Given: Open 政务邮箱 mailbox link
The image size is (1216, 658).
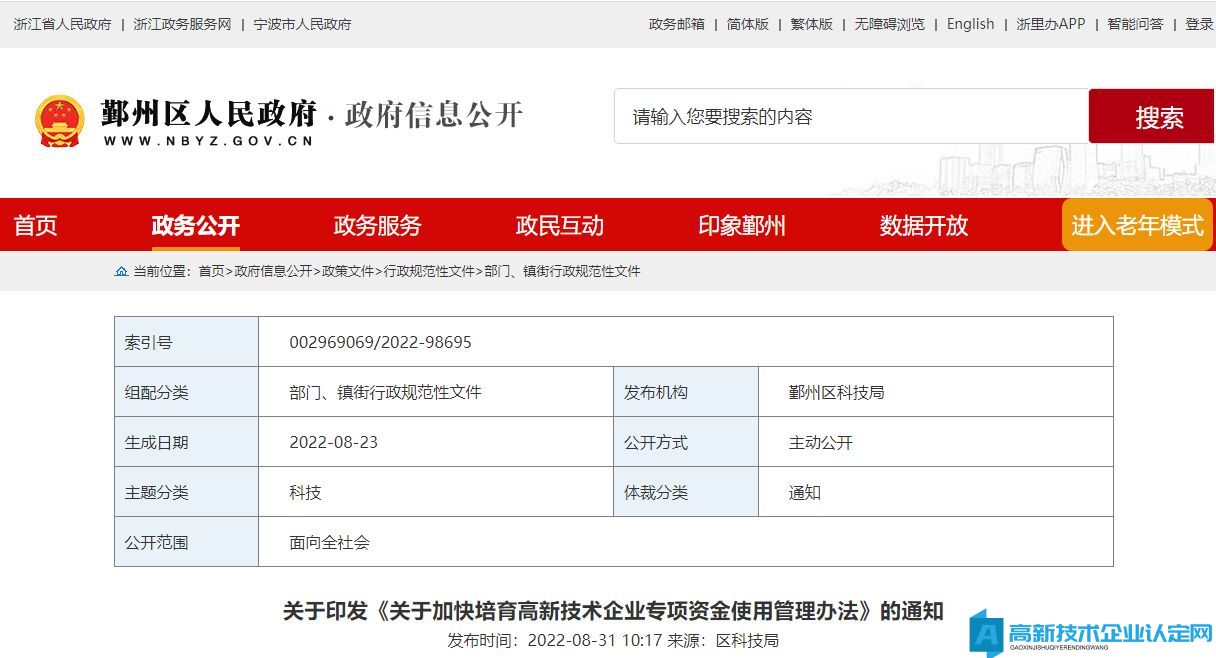Looking at the screenshot, I should (x=677, y=24).
